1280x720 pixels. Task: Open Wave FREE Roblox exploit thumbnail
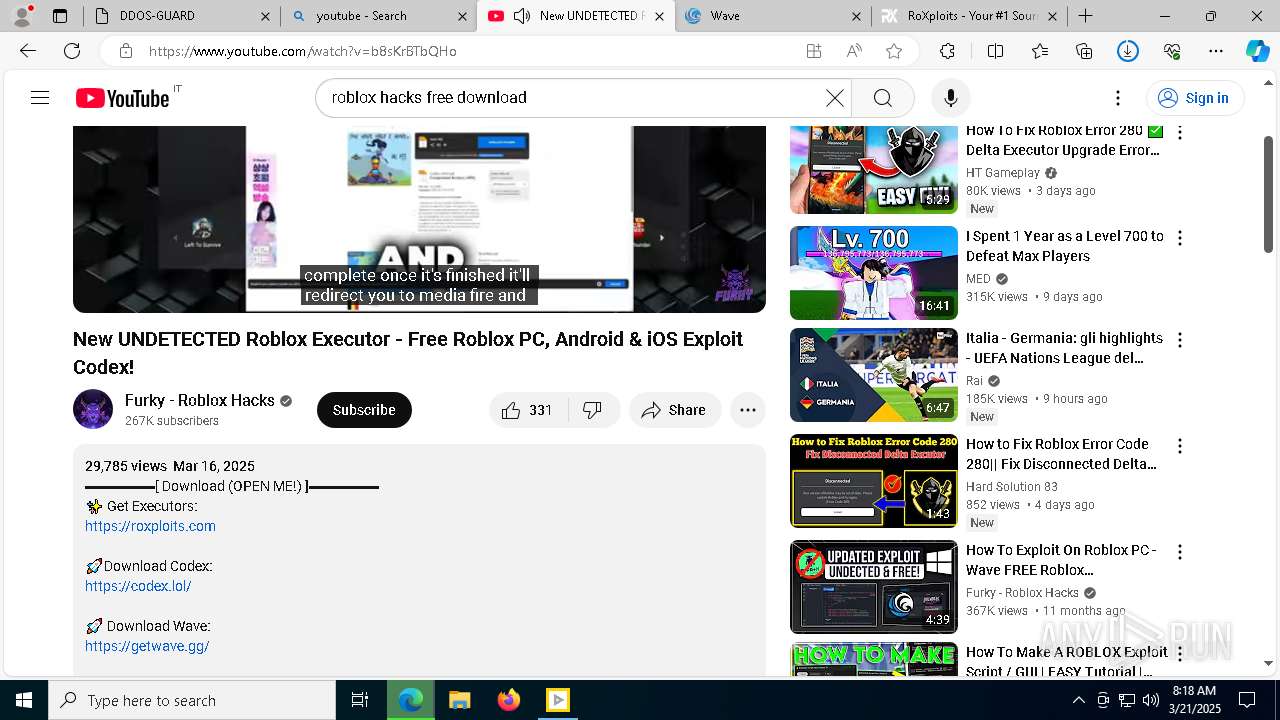tap(874, 587)
